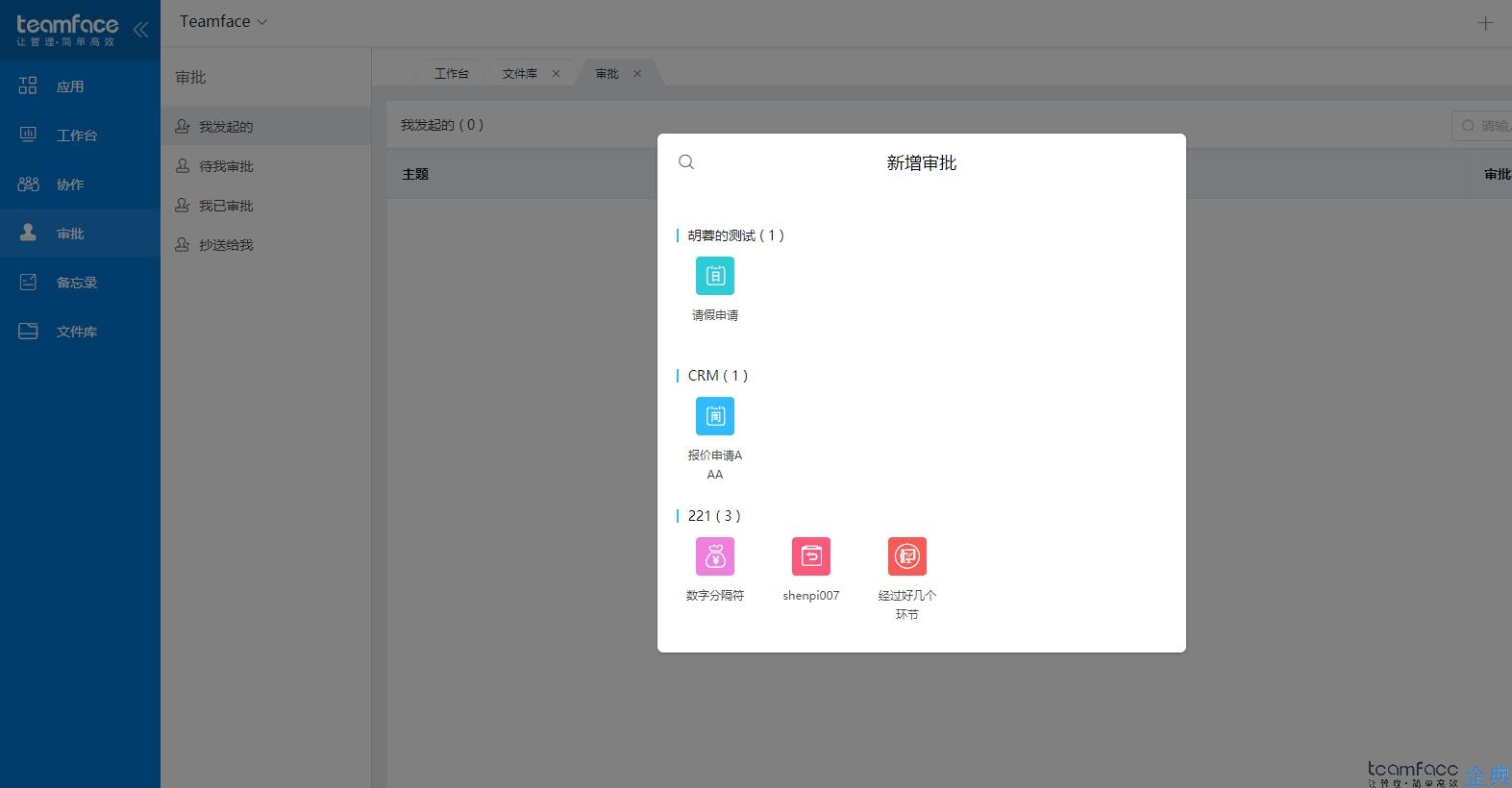
Task: Select 待我审批 in the approval list
Action: (226, 166)
